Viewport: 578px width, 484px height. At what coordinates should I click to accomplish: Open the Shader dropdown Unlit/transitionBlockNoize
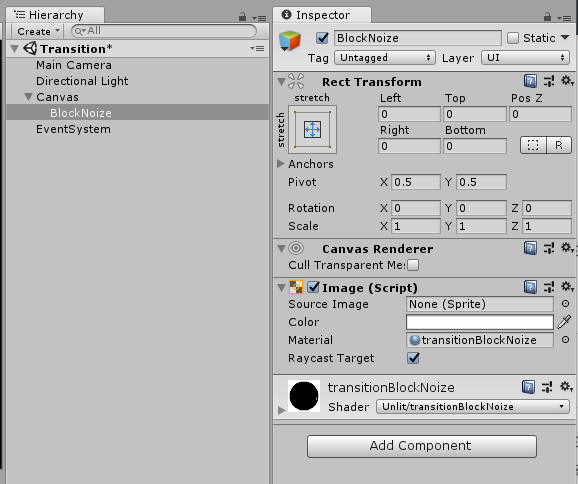pyautogui.click(x=473, y=407)
